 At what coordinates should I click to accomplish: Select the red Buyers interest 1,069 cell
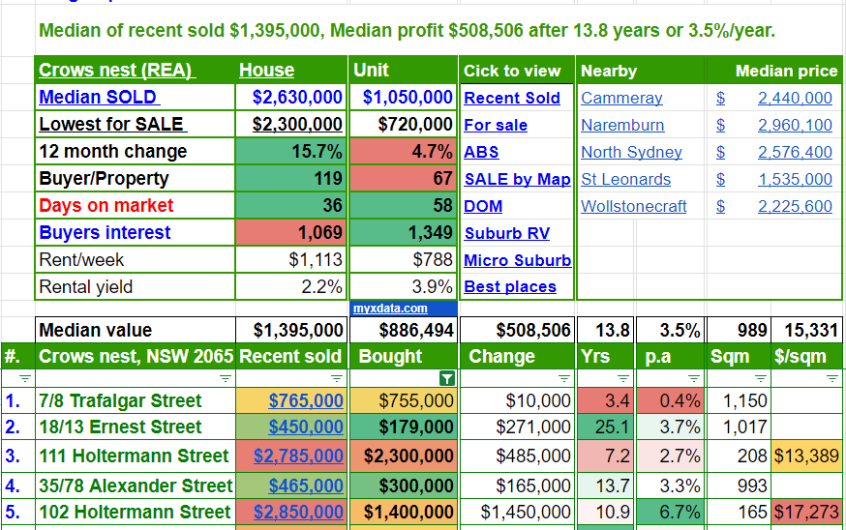pyautogui.click(x=291, y=233)
